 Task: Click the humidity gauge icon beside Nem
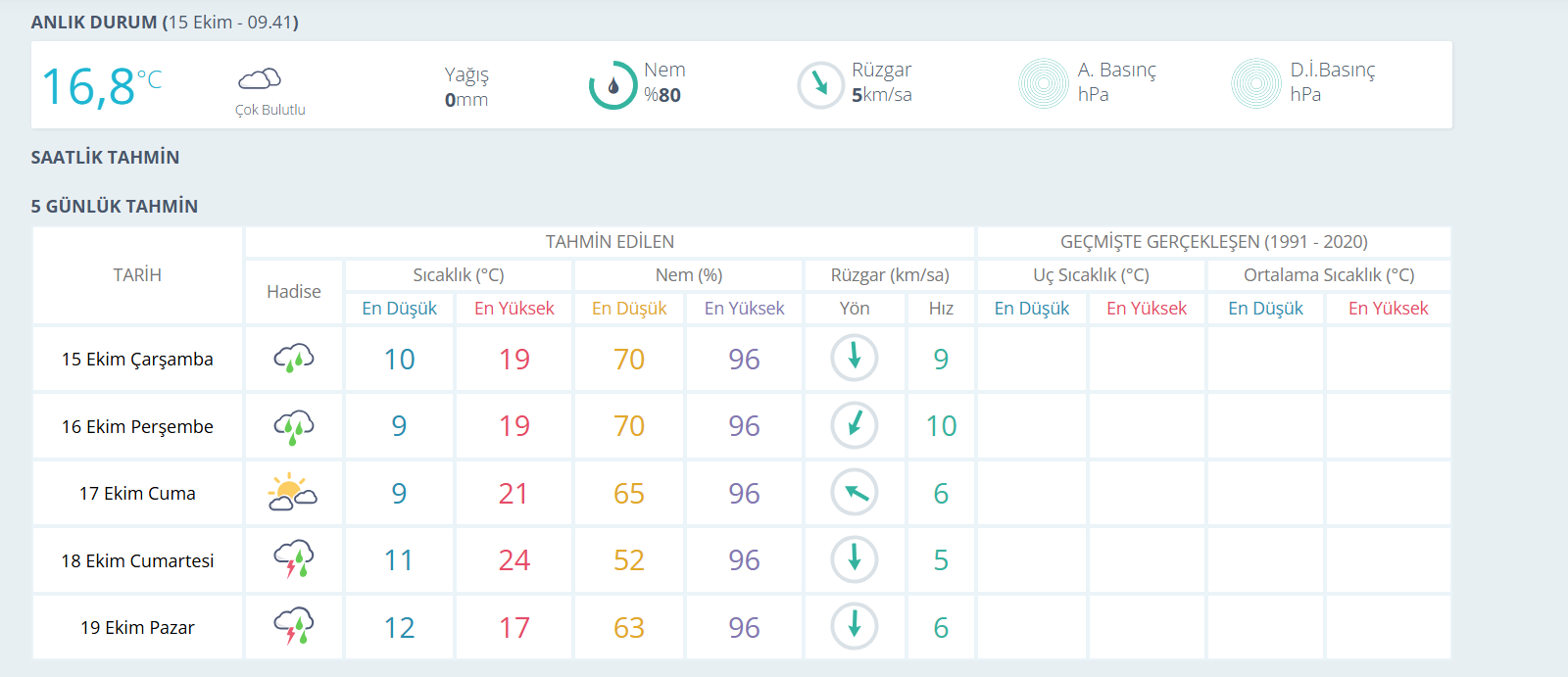click(612, 85)
